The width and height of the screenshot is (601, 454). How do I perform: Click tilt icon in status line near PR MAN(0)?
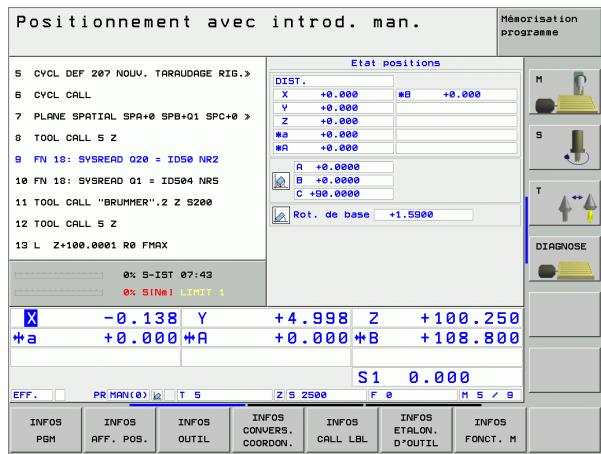point(157,395)
